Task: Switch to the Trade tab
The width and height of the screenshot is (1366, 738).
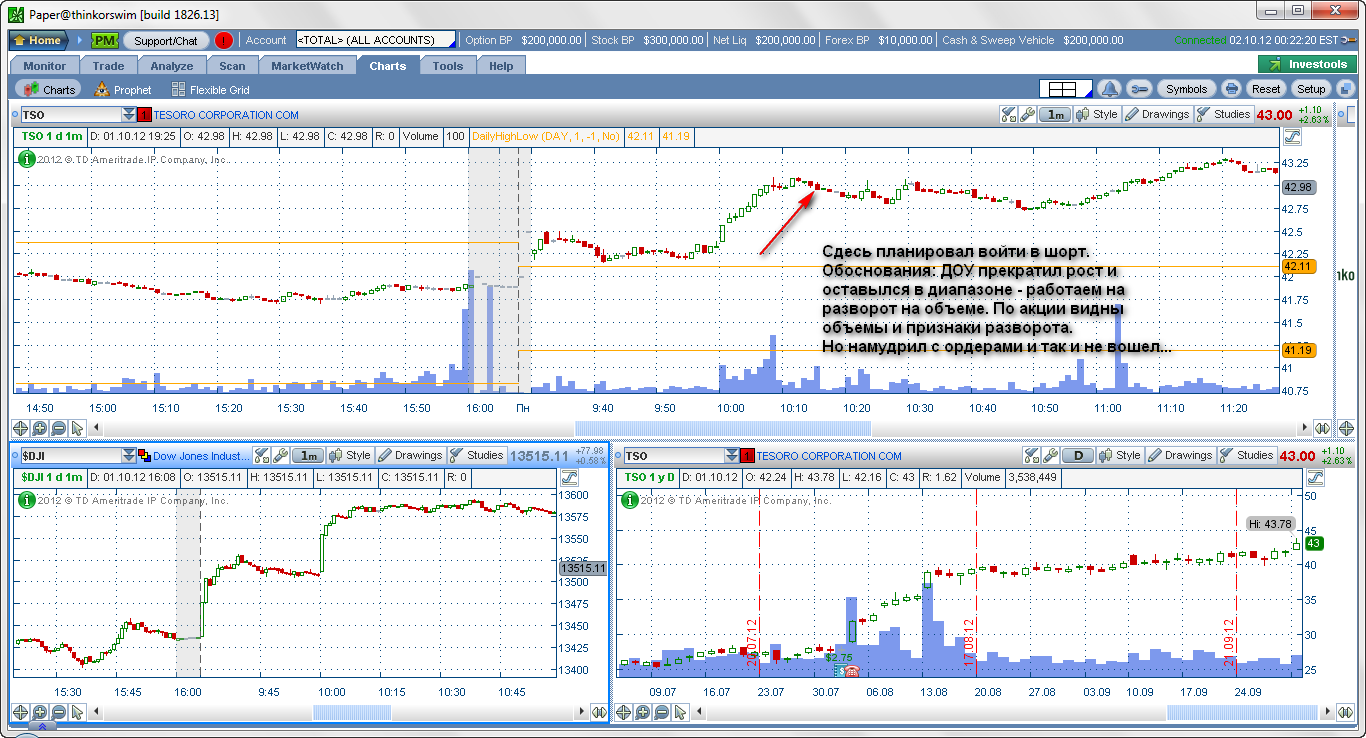Action: (x=108, y=66)
